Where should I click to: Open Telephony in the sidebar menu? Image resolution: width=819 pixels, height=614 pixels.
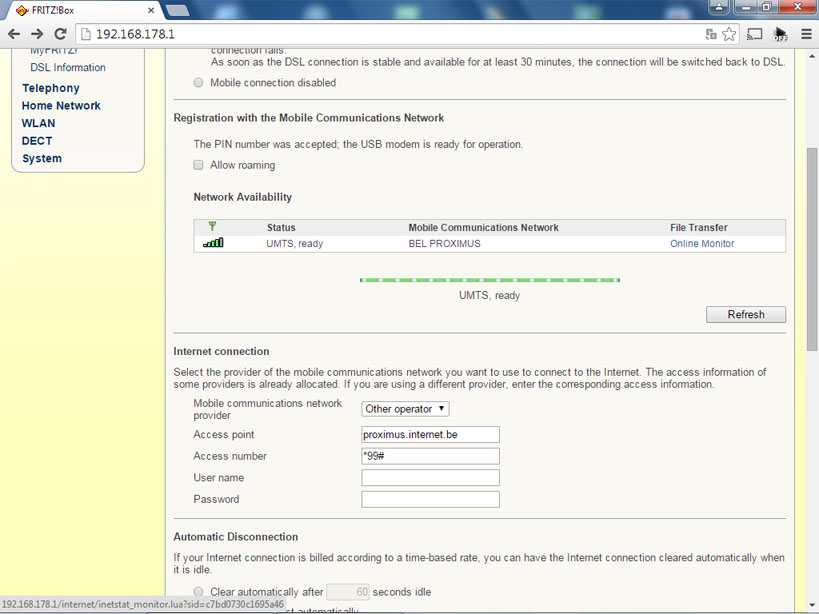(51, 88)
